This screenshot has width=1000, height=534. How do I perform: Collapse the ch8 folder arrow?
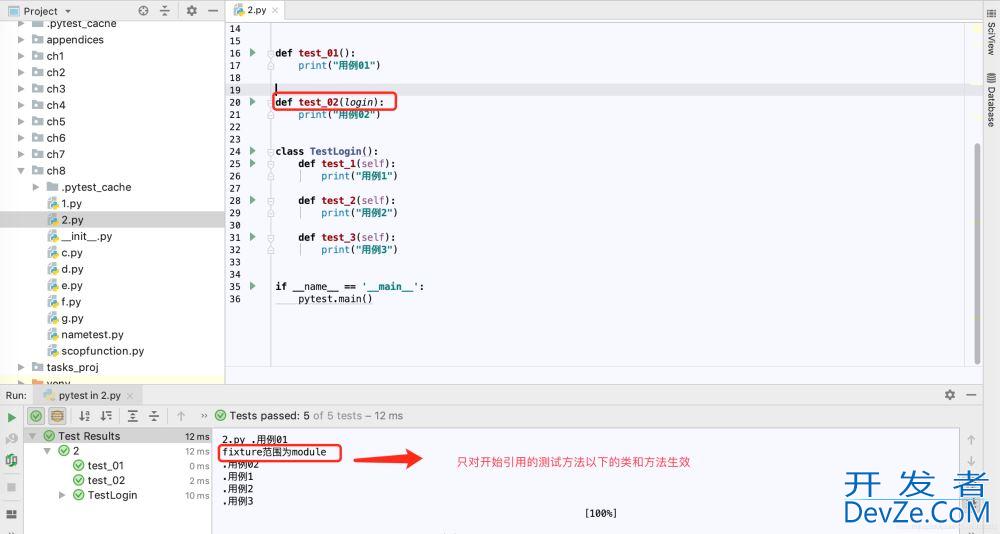click(21, 170)
